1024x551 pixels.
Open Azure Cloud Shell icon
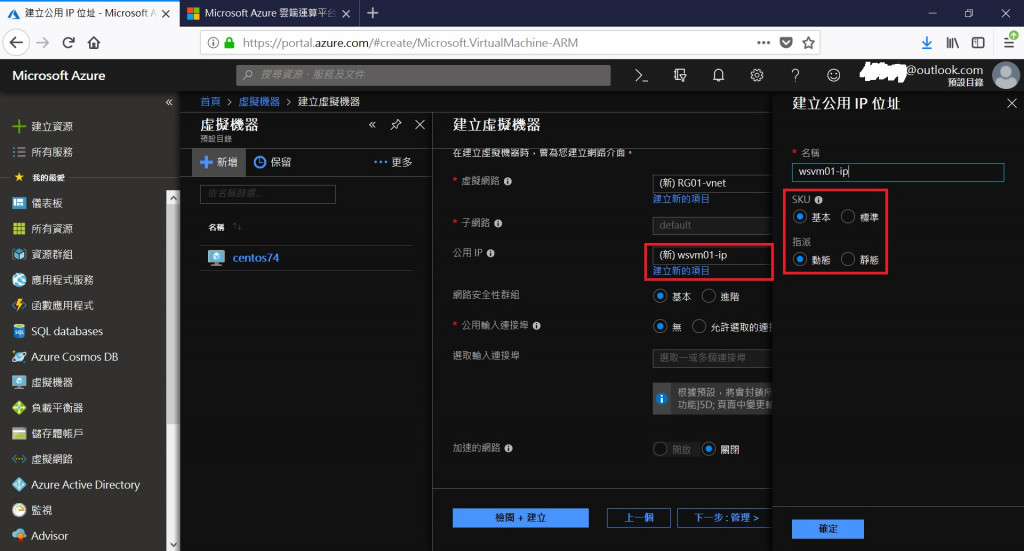coord(641,76)
